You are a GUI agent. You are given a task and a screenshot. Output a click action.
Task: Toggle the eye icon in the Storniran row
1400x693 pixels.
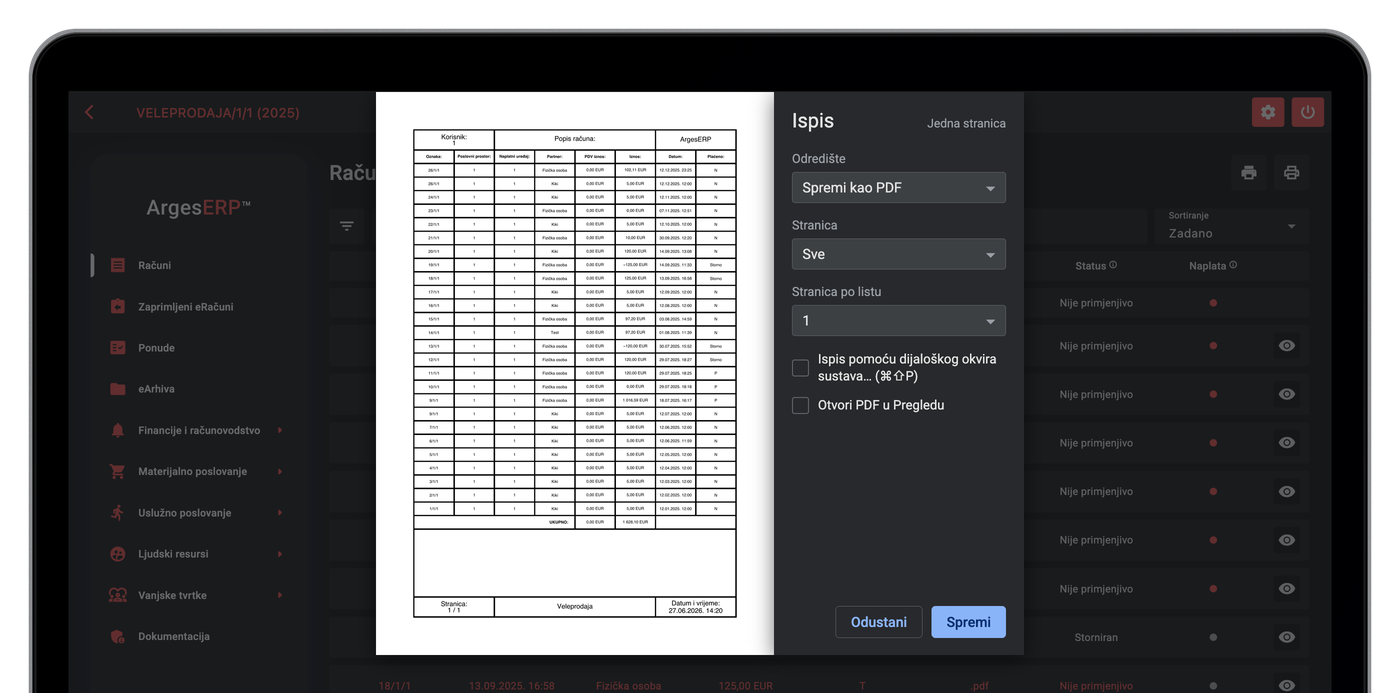click(1287, 637)
